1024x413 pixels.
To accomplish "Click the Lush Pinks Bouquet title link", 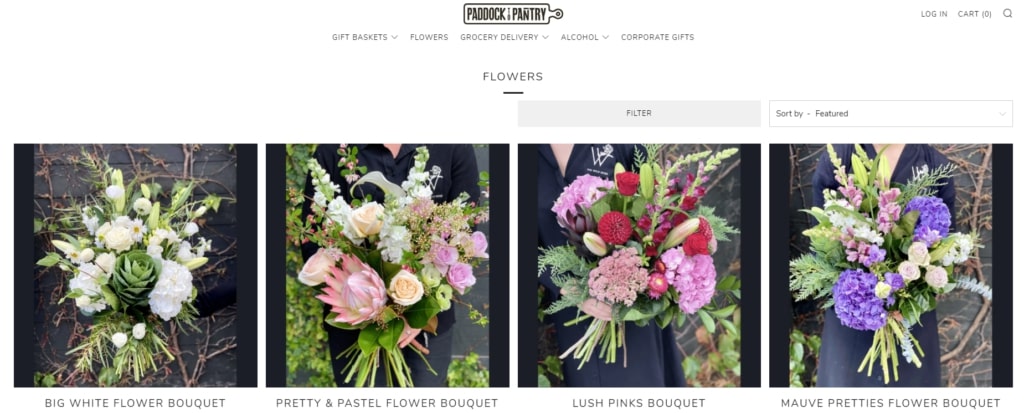I will click(x=639, y=403).
